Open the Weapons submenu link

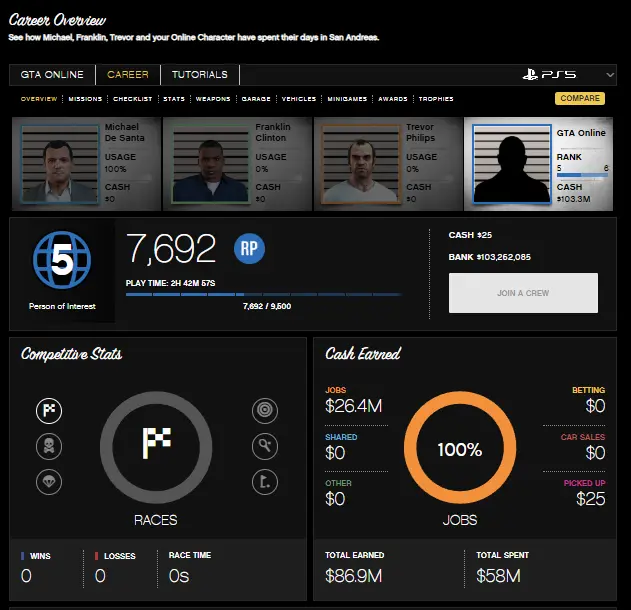tap(213, 99)
